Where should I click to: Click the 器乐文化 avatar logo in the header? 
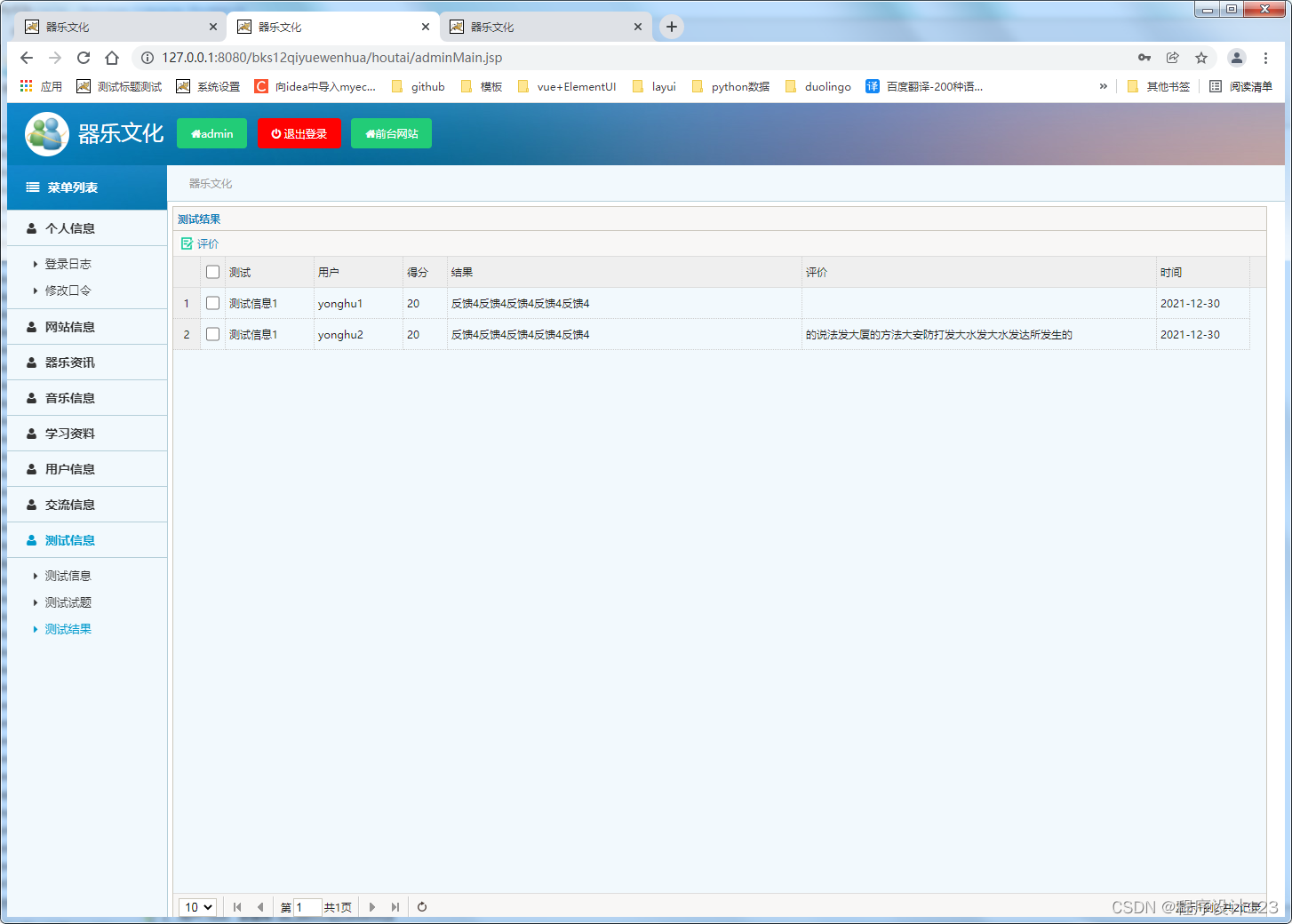pos(46,133)
